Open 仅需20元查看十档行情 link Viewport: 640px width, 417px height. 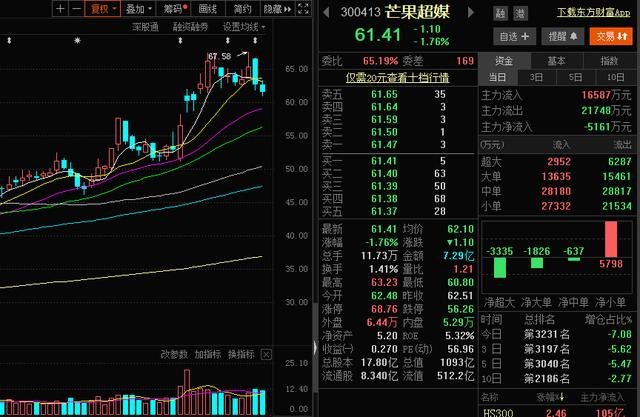pyautogui.click(x=398, y=78)
